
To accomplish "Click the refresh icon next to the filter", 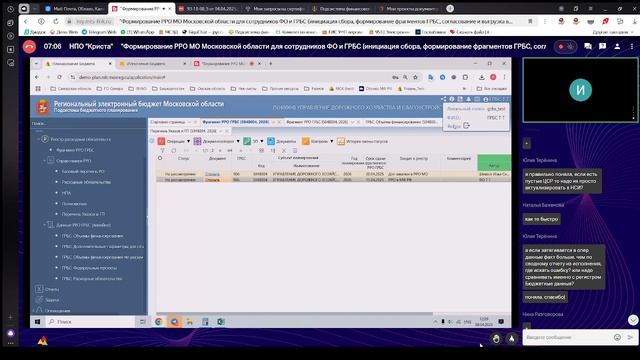I will [x=173, y=151].
